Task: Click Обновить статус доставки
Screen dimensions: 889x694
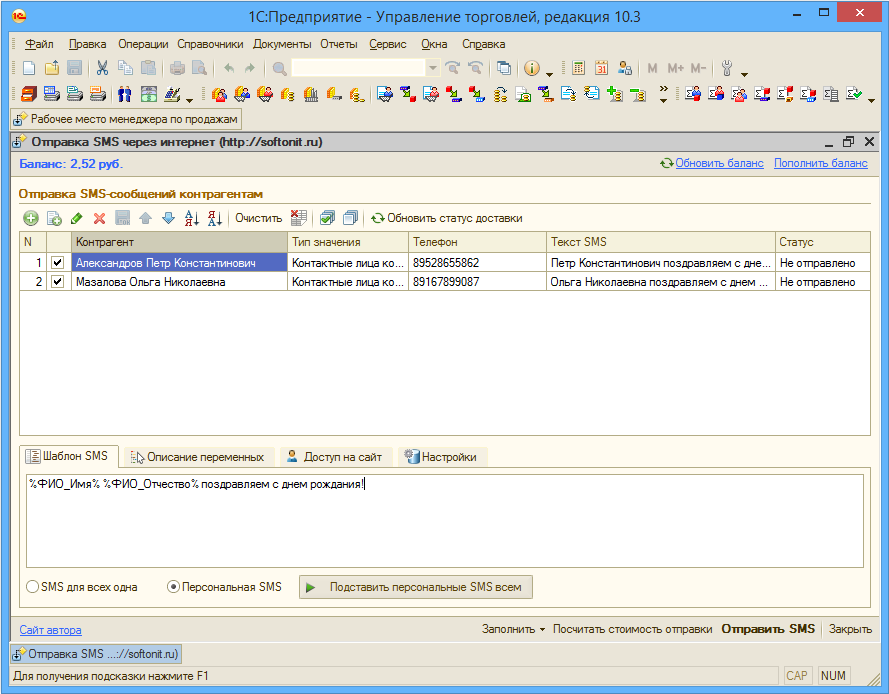Action: click(x=447, y=218)
